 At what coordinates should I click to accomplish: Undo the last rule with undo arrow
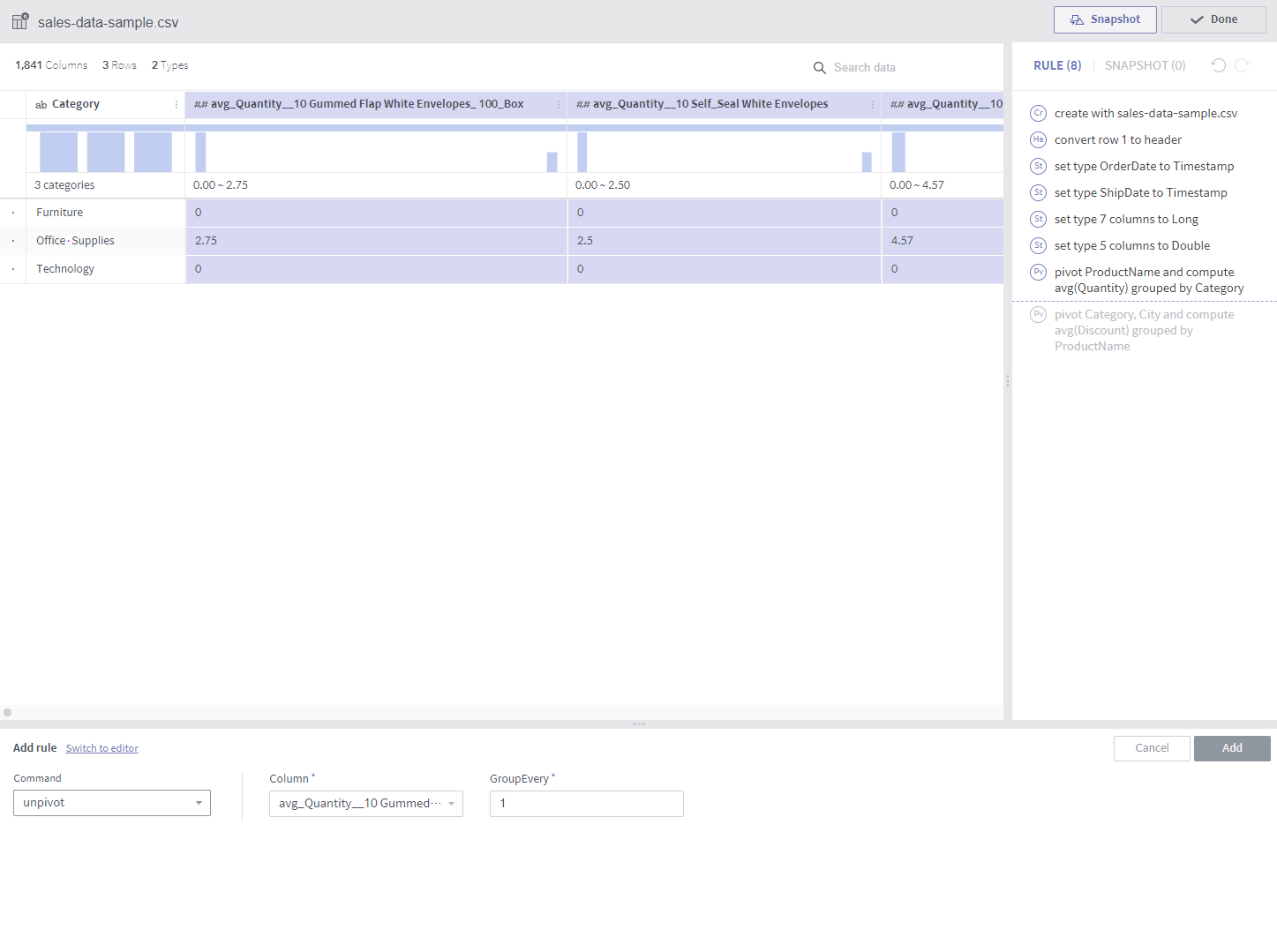[x=1219, y=65]
